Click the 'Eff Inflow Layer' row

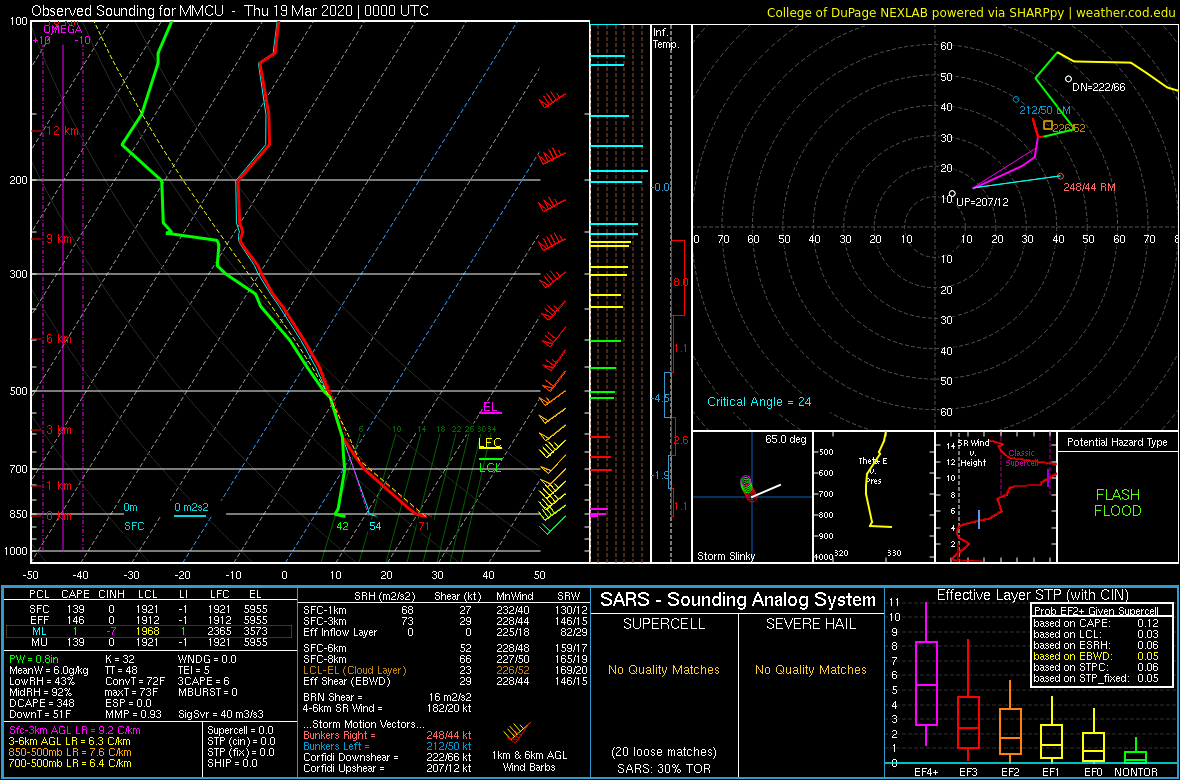pyautogui.click(x=446, y=631)
